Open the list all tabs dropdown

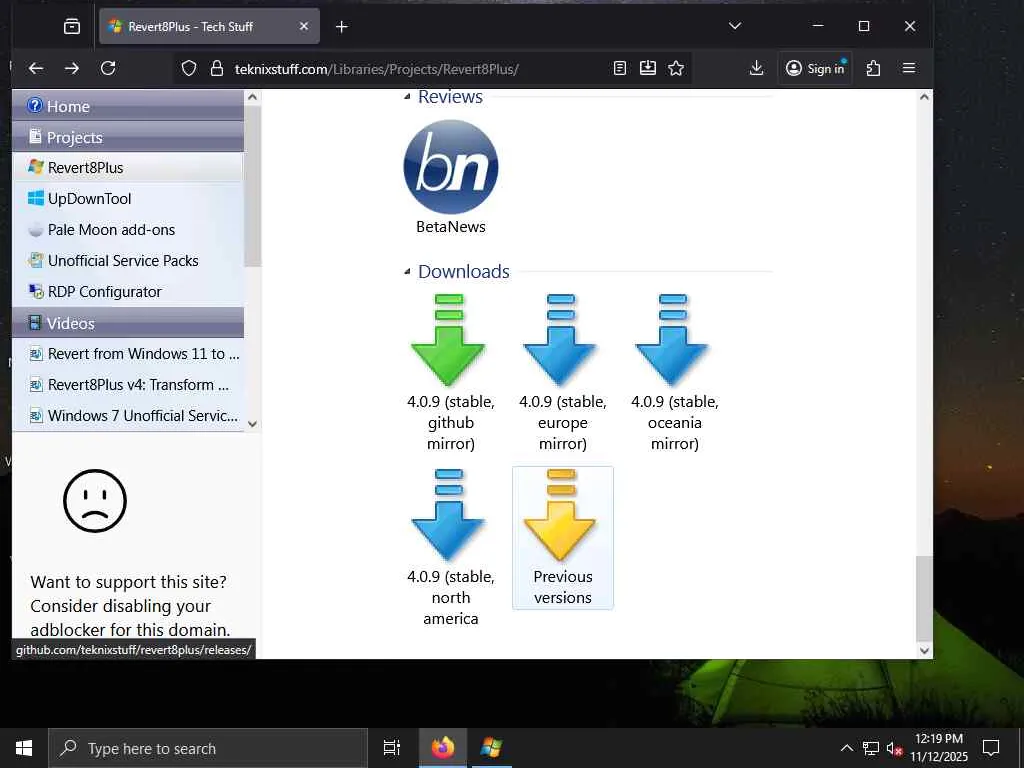pos(735,26)
